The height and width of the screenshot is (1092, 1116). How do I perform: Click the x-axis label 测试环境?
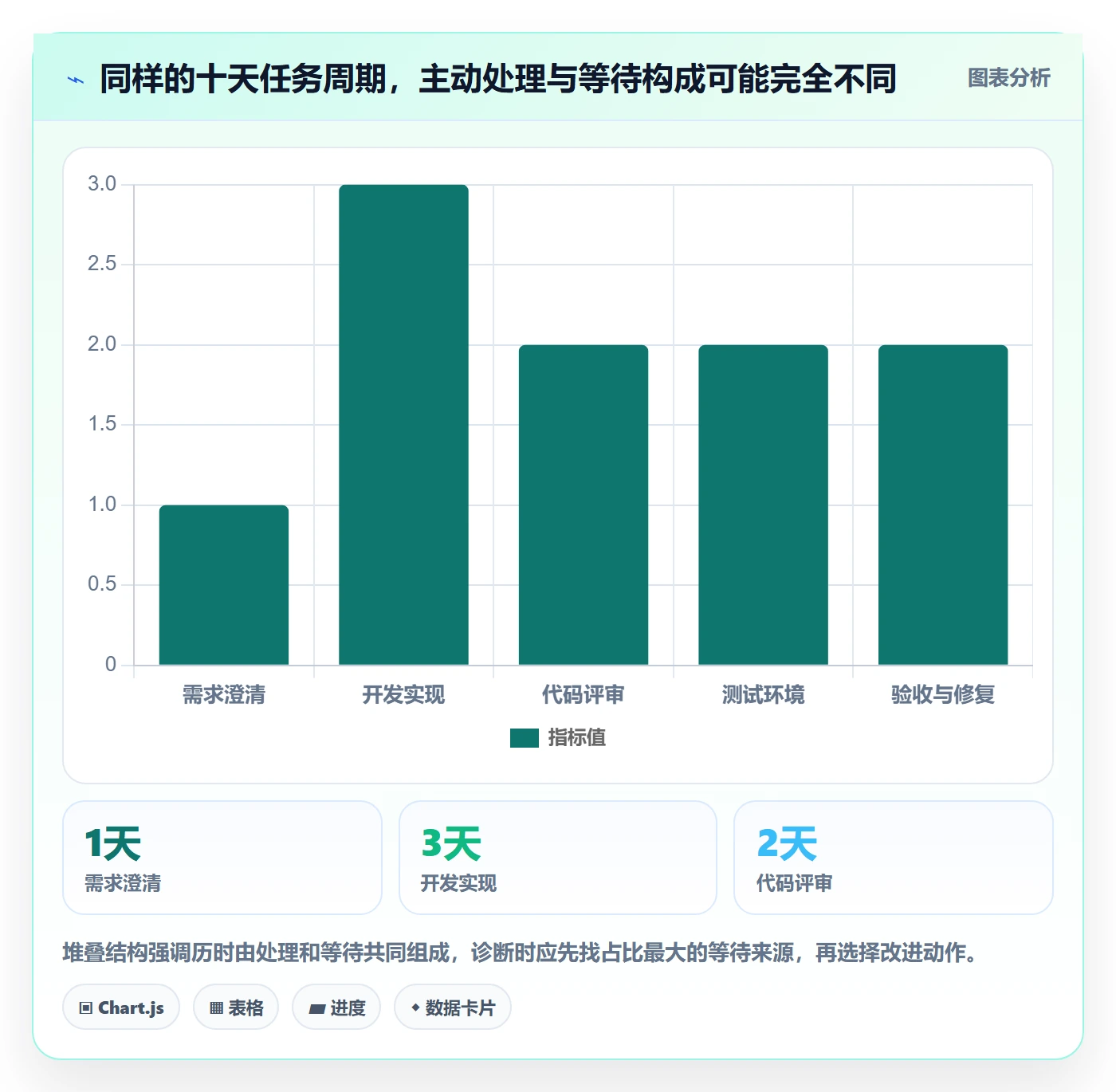point(763,695)
